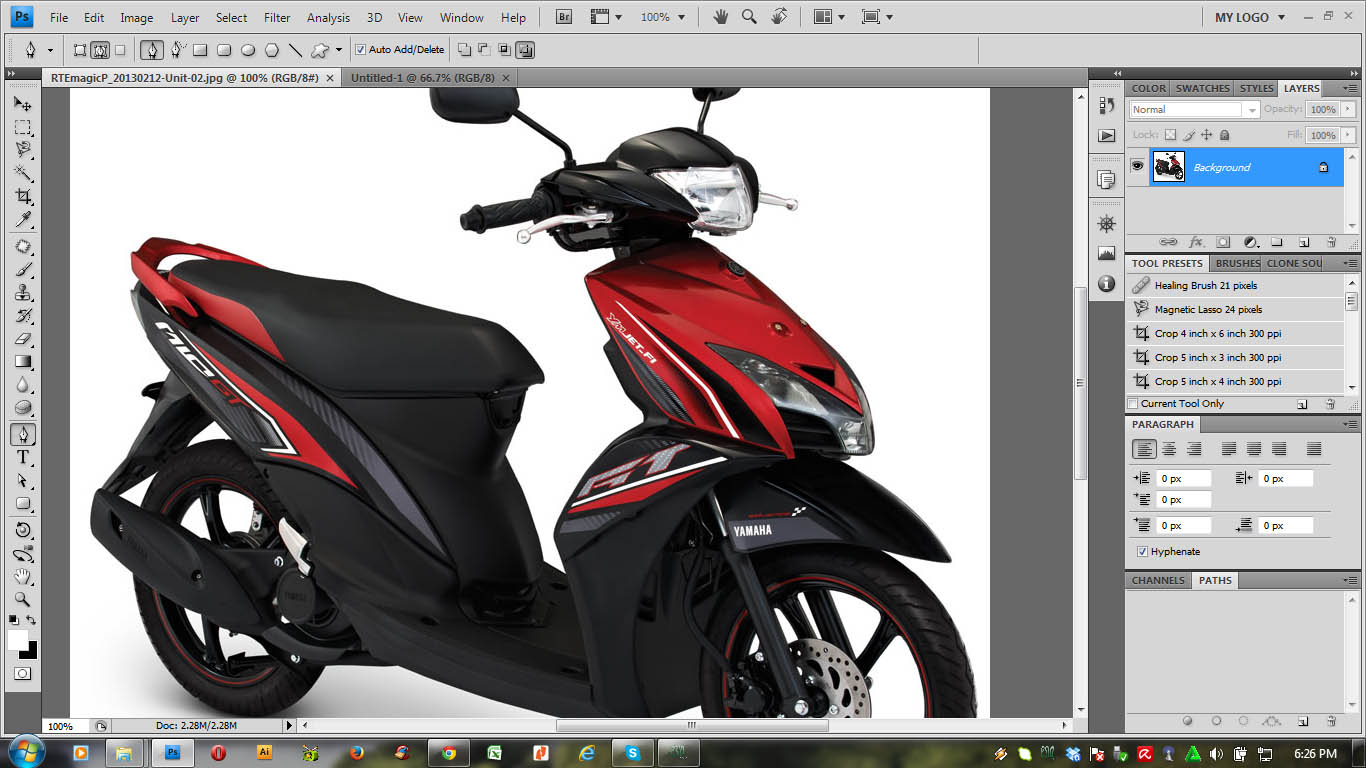Select the Rectangular Marquee tool
This screenshot has width=1366, height=768.
click(x=22, y=127)
